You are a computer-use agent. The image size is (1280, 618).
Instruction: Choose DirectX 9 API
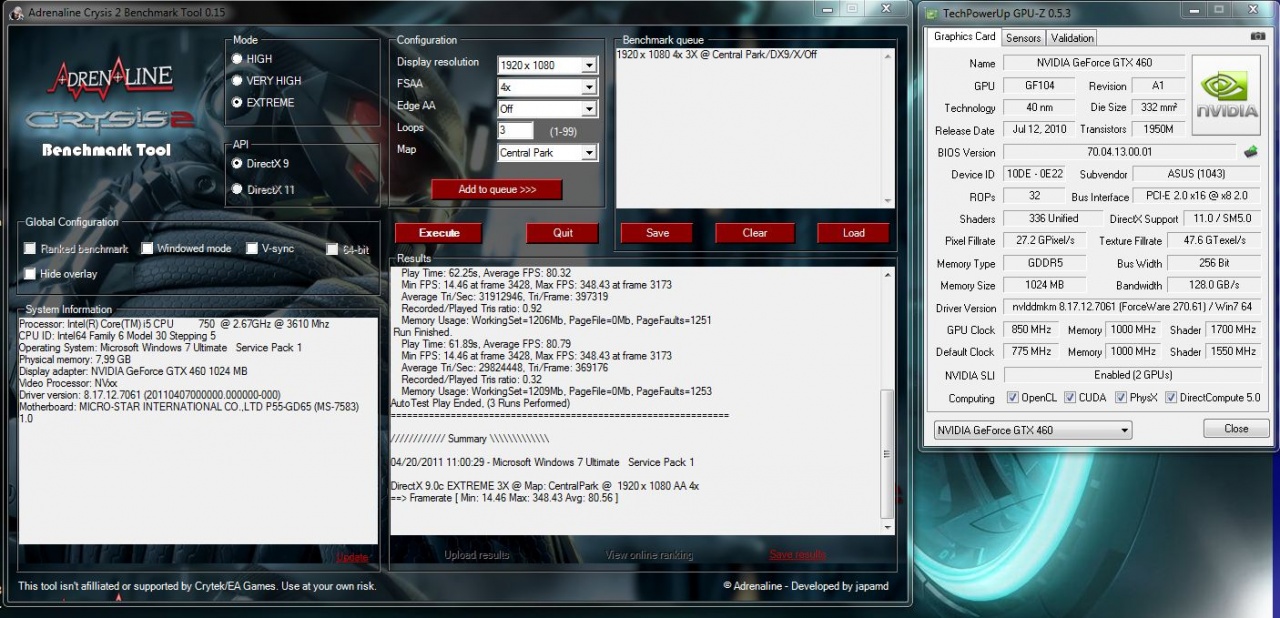(x=237, y=163)
